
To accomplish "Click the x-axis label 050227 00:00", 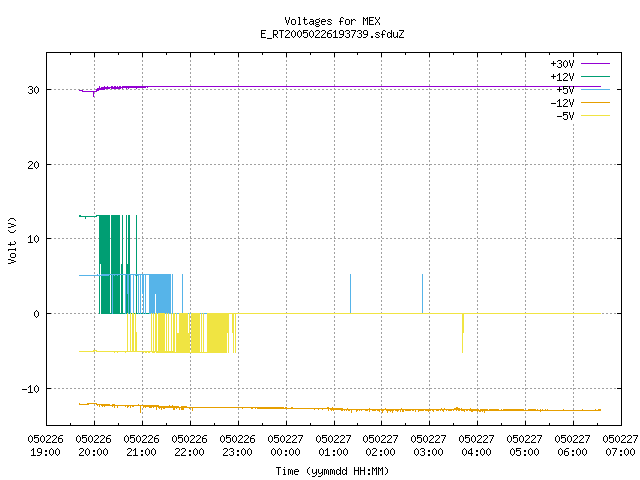I will tap(285, 446).
